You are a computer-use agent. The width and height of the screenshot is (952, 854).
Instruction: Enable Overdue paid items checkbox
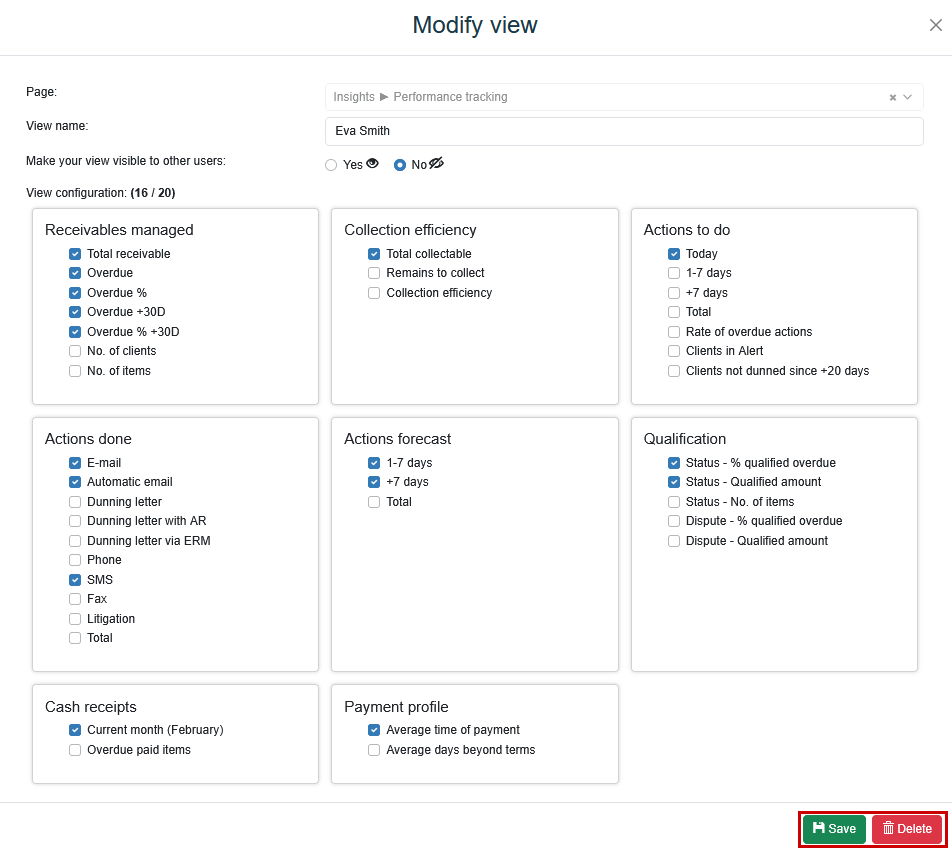[75, 750]
